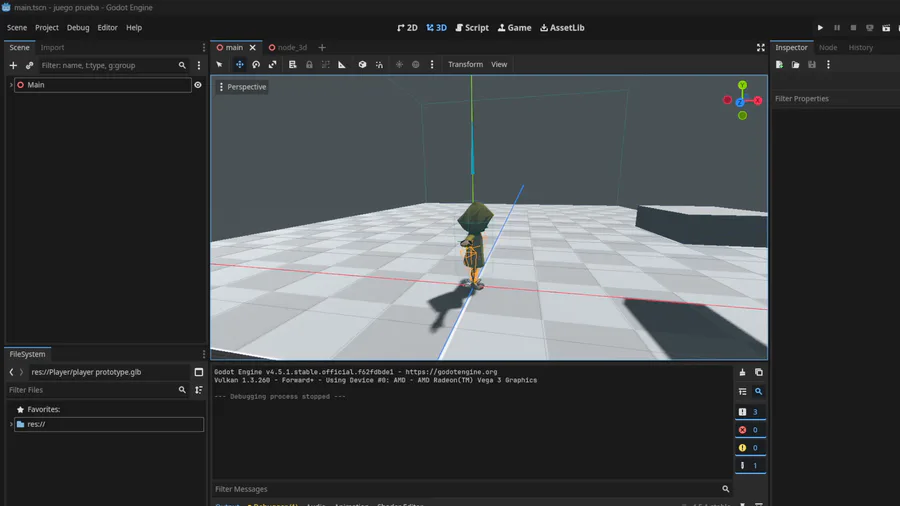Focus the Filter Properties field
900x506 pixels.
pyautogui.click(x=835, y=99)
